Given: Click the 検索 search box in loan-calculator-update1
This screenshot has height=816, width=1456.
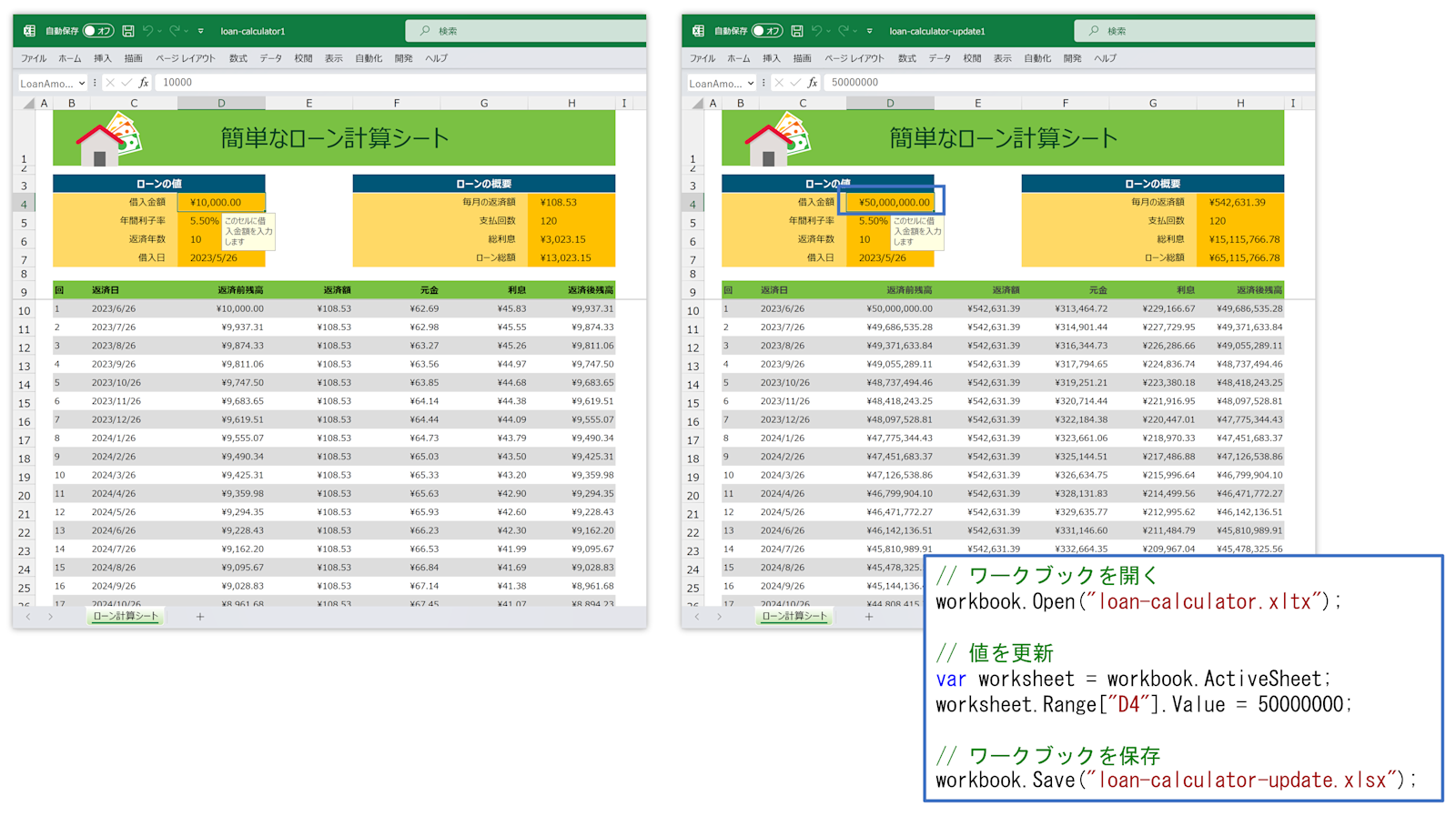Looking at the screenshot, I should tap(1195, 31).
